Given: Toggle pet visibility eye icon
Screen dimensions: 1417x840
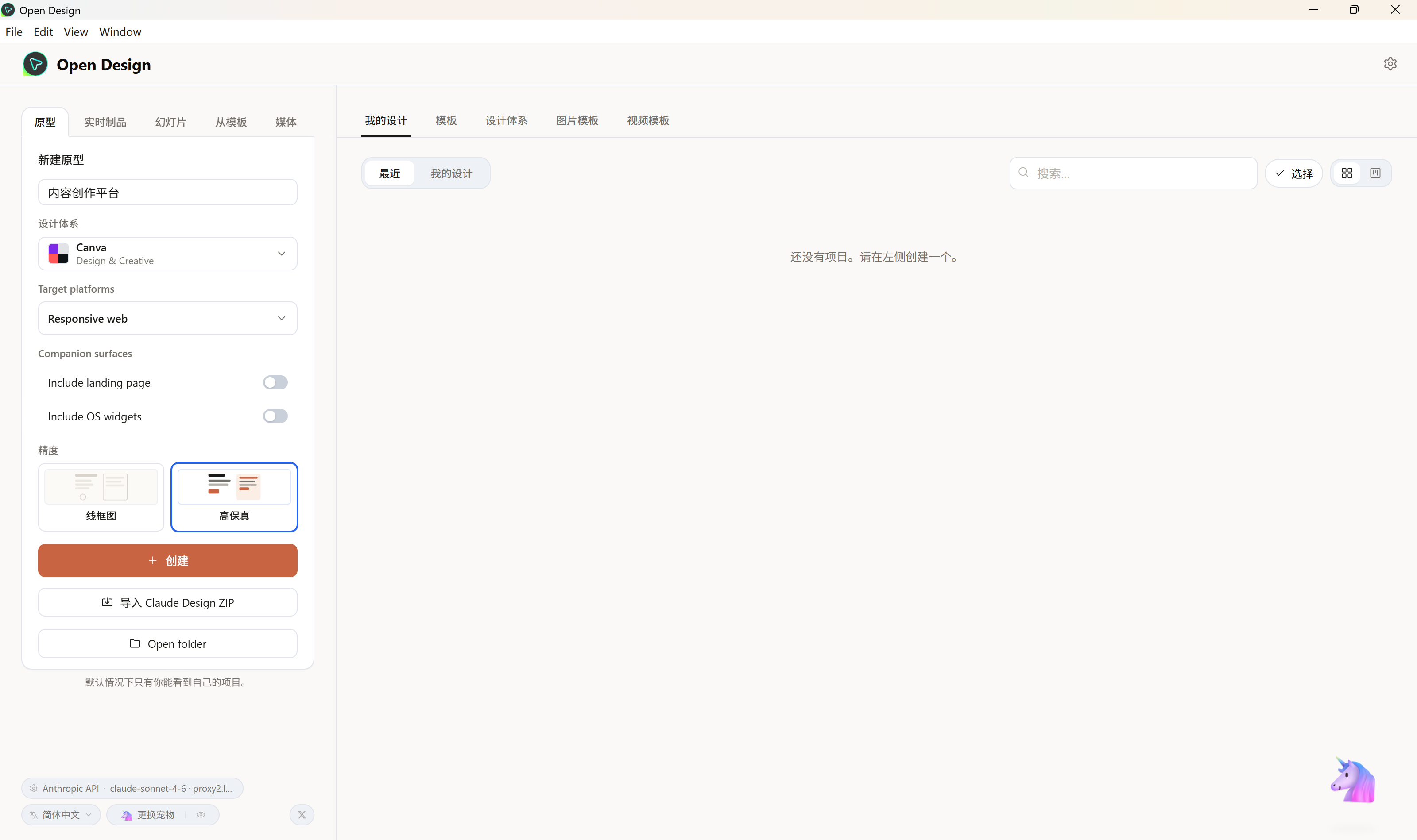Looking at the screenshot, I should pos(201,814).
